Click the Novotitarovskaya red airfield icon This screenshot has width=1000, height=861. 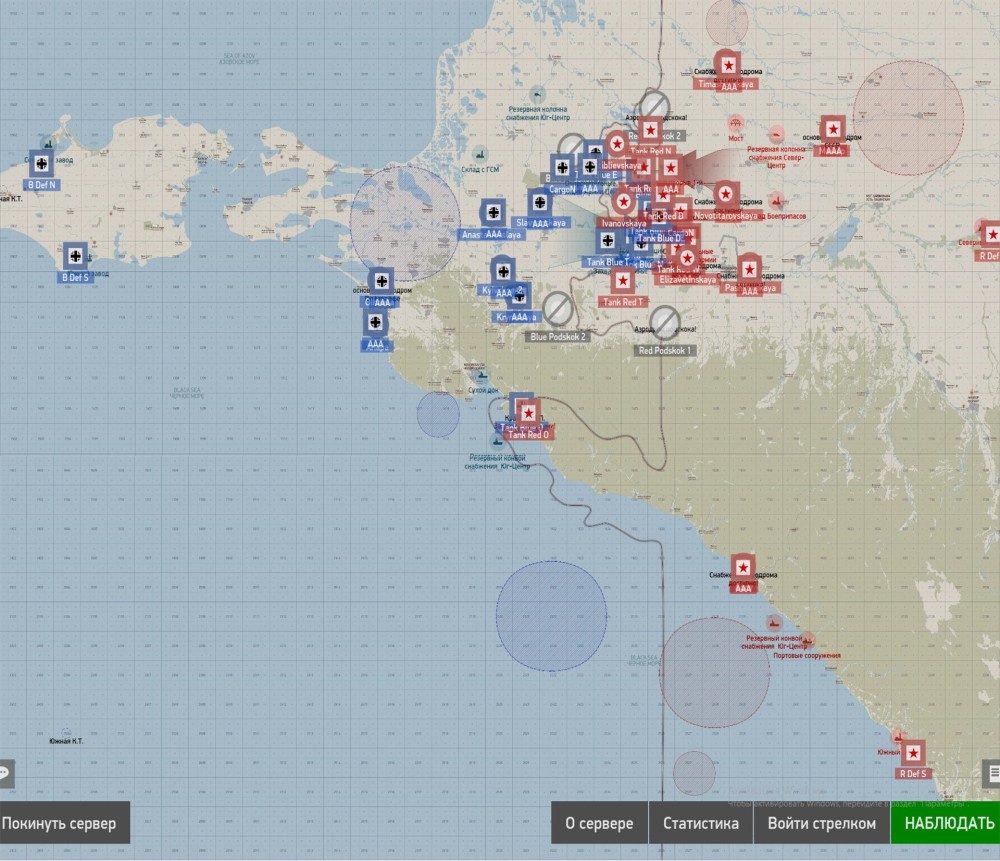[725, 195]
